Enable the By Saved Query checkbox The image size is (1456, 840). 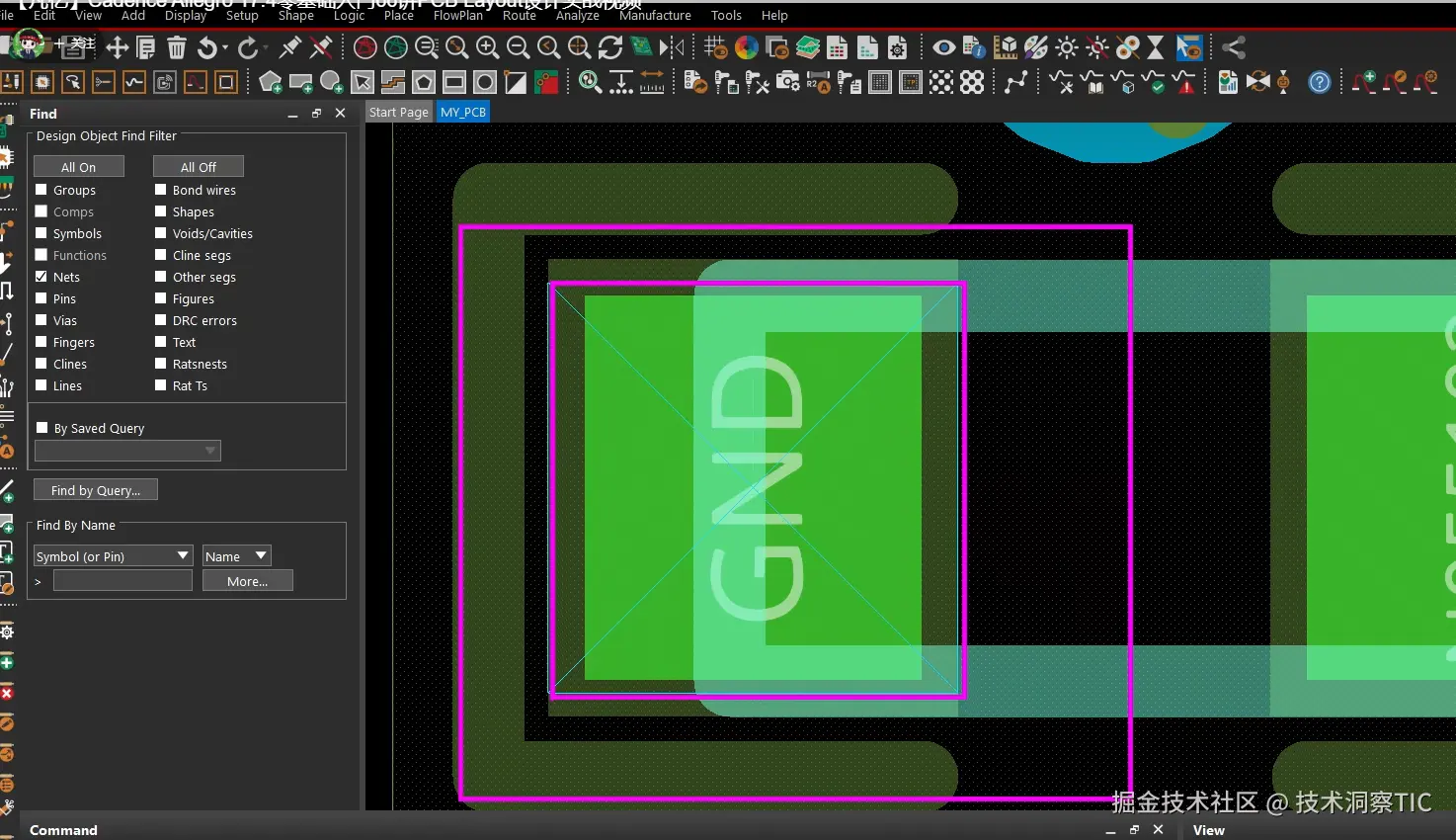(41, 428)
